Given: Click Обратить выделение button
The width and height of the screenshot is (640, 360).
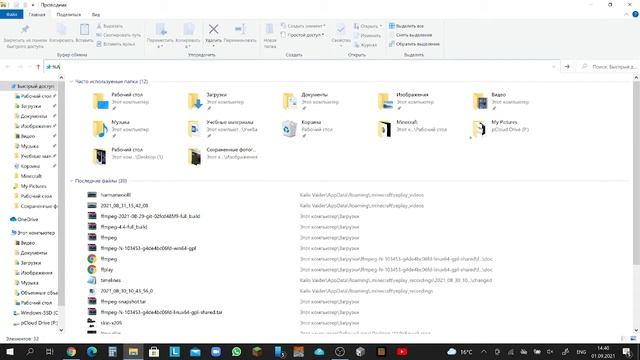Looking at the screenshot, I should click(414, 44).
